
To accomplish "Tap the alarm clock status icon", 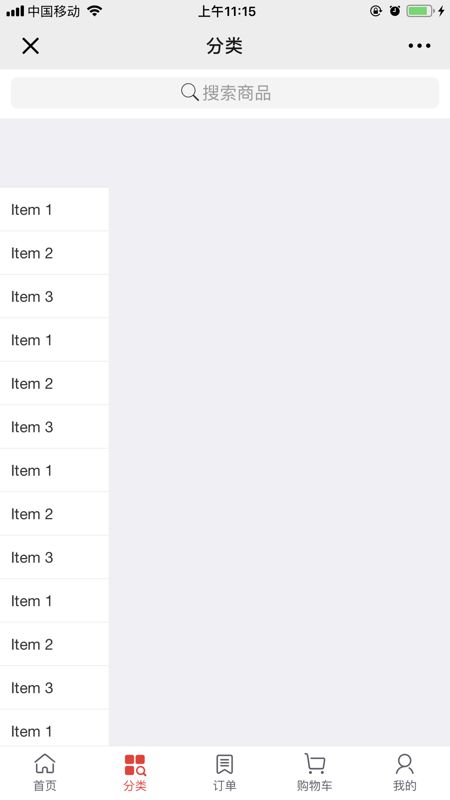I will pos(395,11).
